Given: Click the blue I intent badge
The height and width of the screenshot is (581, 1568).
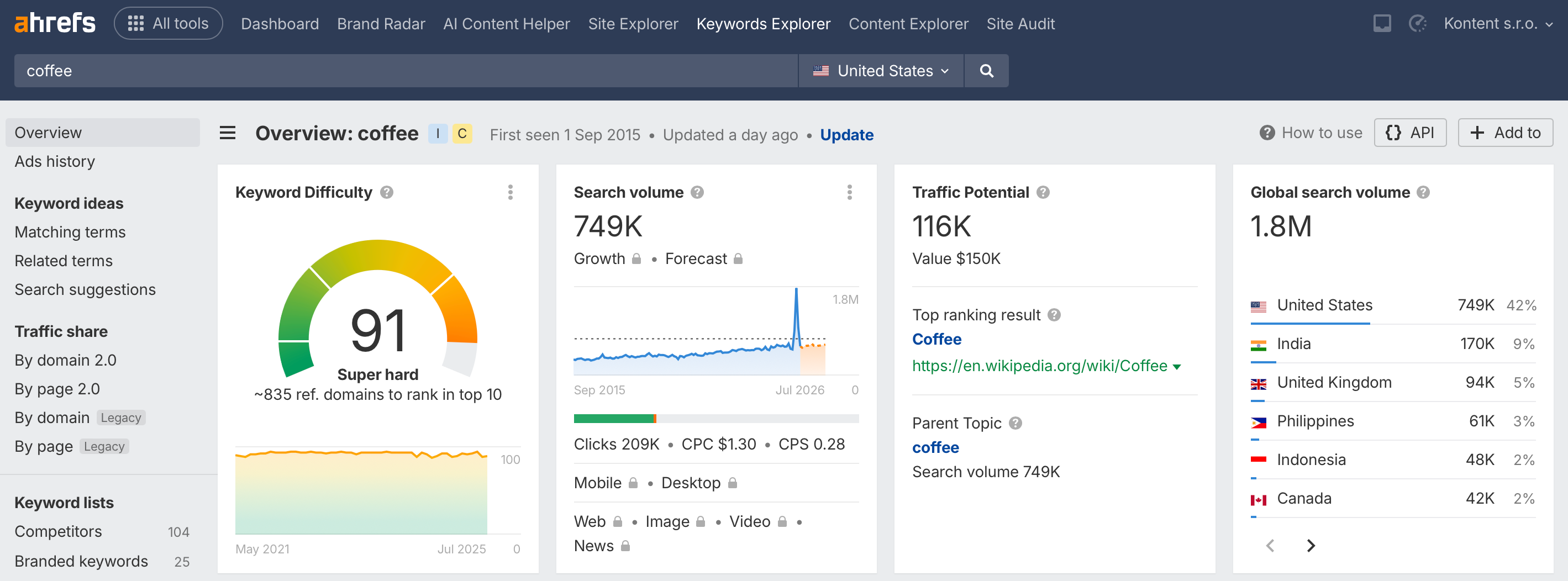Looking at the screenshot, I should [x=438, y=133].
